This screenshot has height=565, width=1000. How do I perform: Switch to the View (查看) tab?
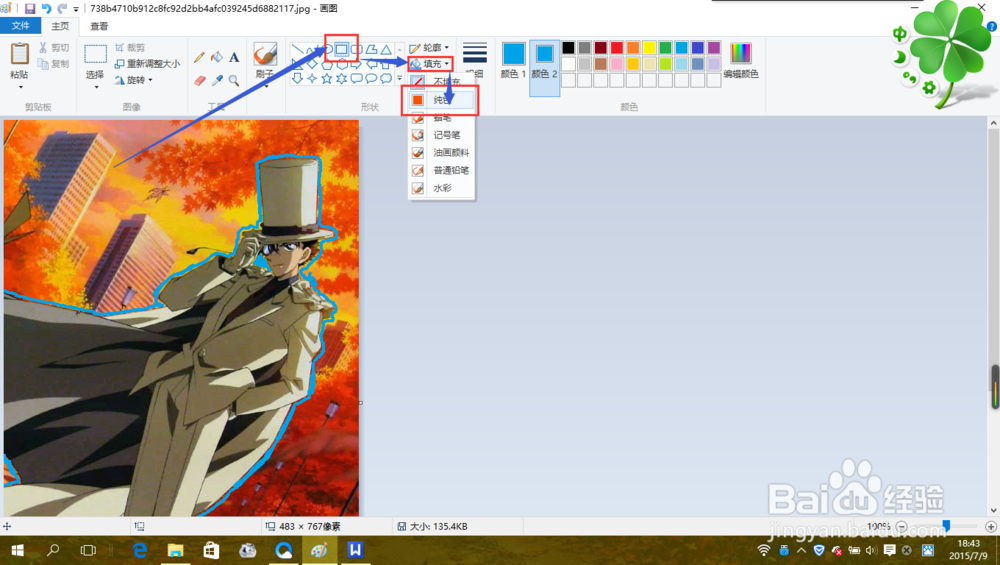click(x=99, y=26)
